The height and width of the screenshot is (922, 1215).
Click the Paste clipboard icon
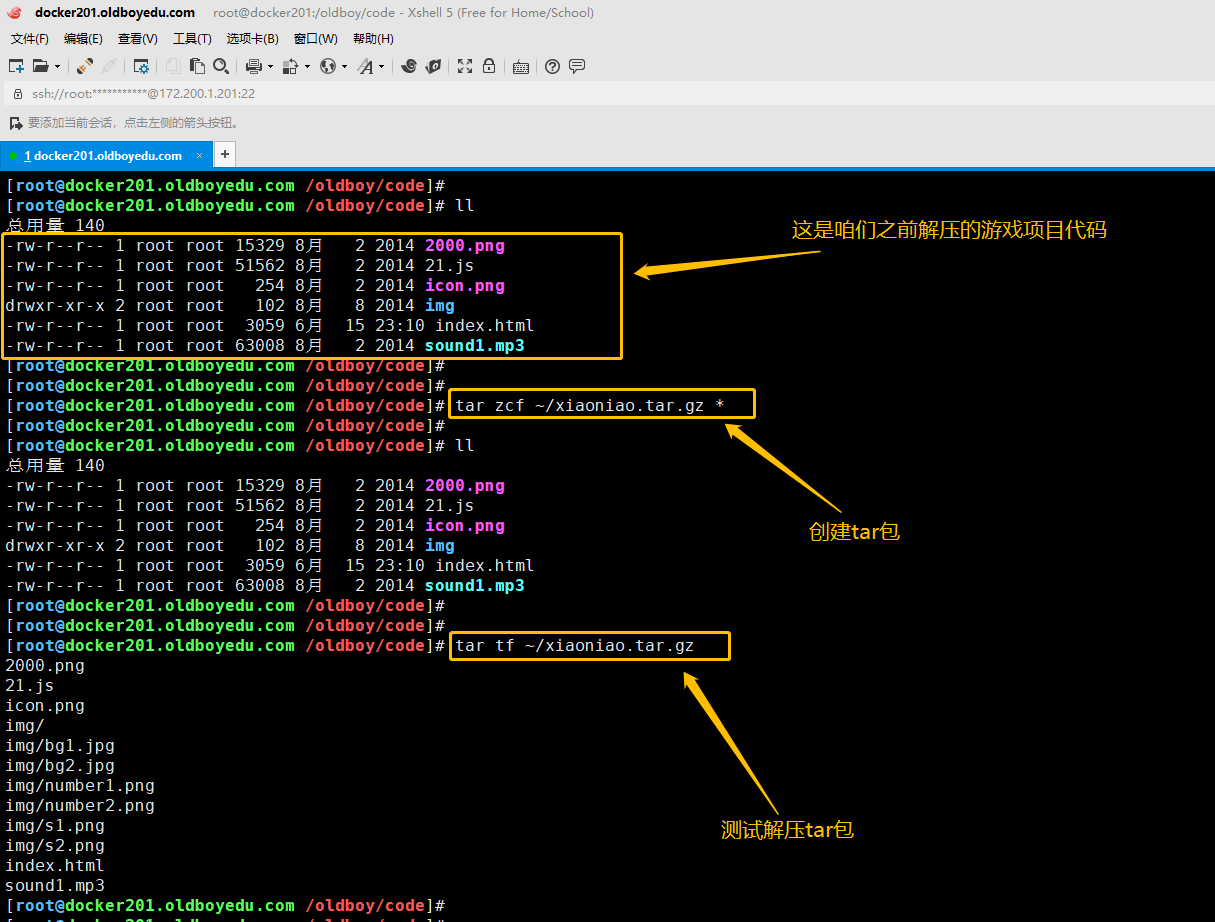(197, 67)
